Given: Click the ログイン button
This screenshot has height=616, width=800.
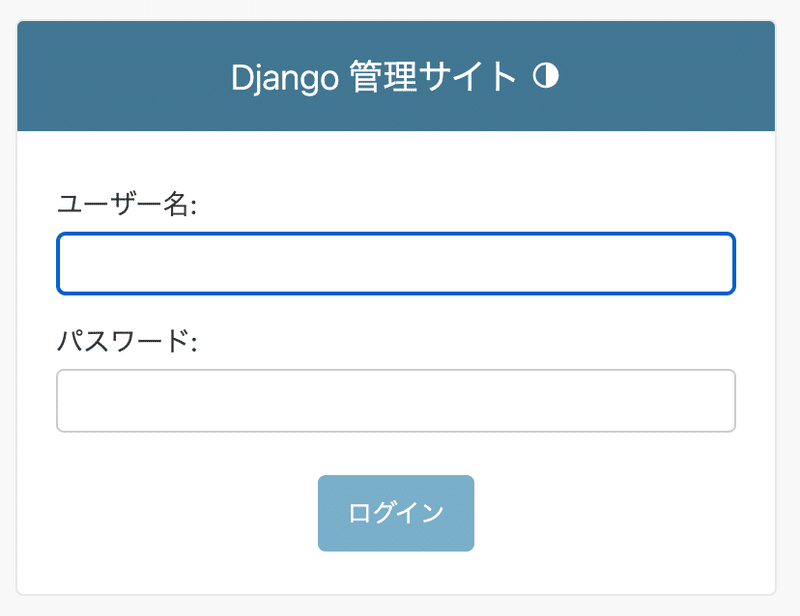Looking at the screenshot, I should [x=396, y=512].
